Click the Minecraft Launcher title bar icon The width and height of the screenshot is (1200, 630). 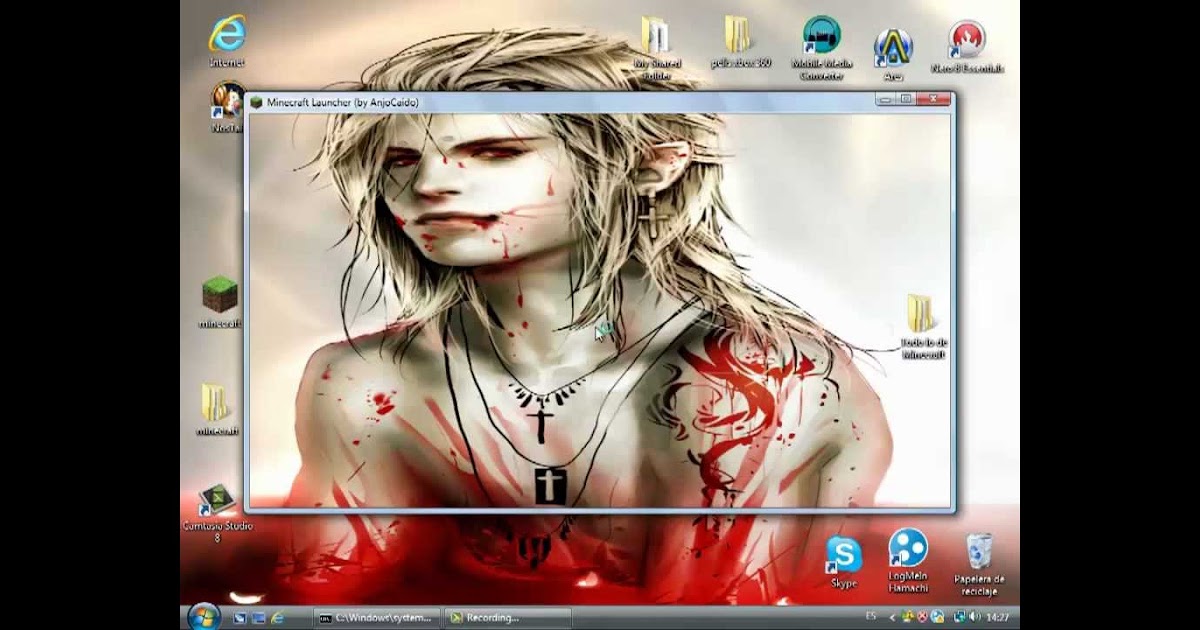pos(257,102)
